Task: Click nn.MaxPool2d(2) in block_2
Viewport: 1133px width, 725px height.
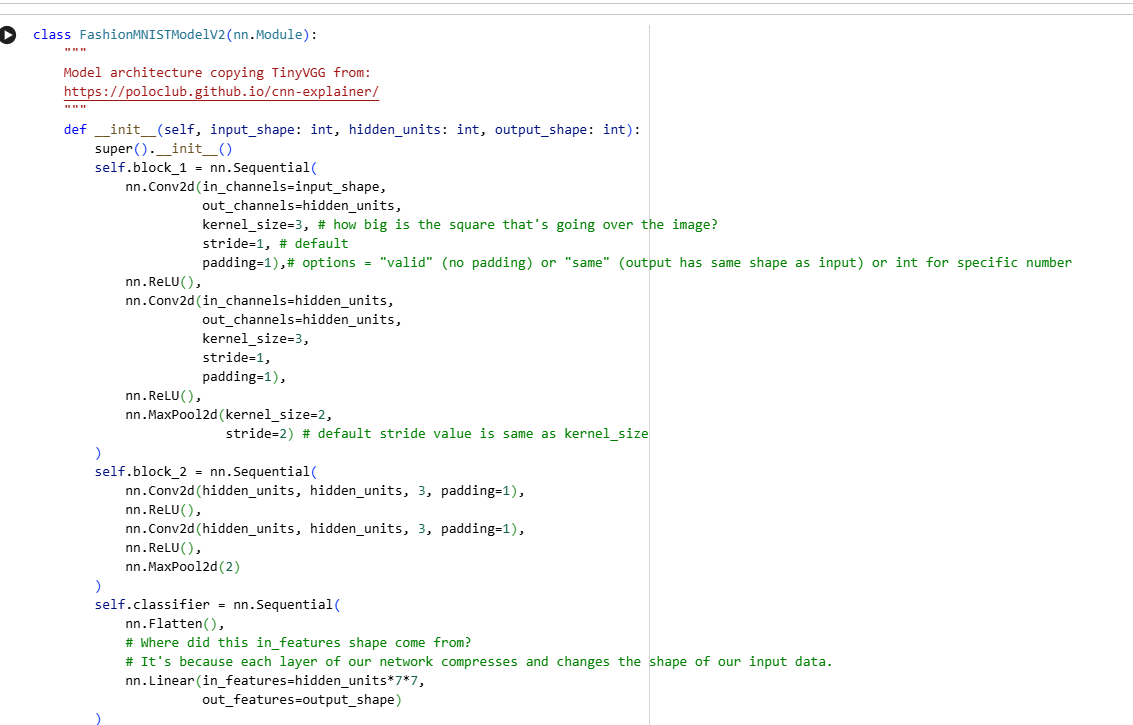Action: tap(183, 567)
